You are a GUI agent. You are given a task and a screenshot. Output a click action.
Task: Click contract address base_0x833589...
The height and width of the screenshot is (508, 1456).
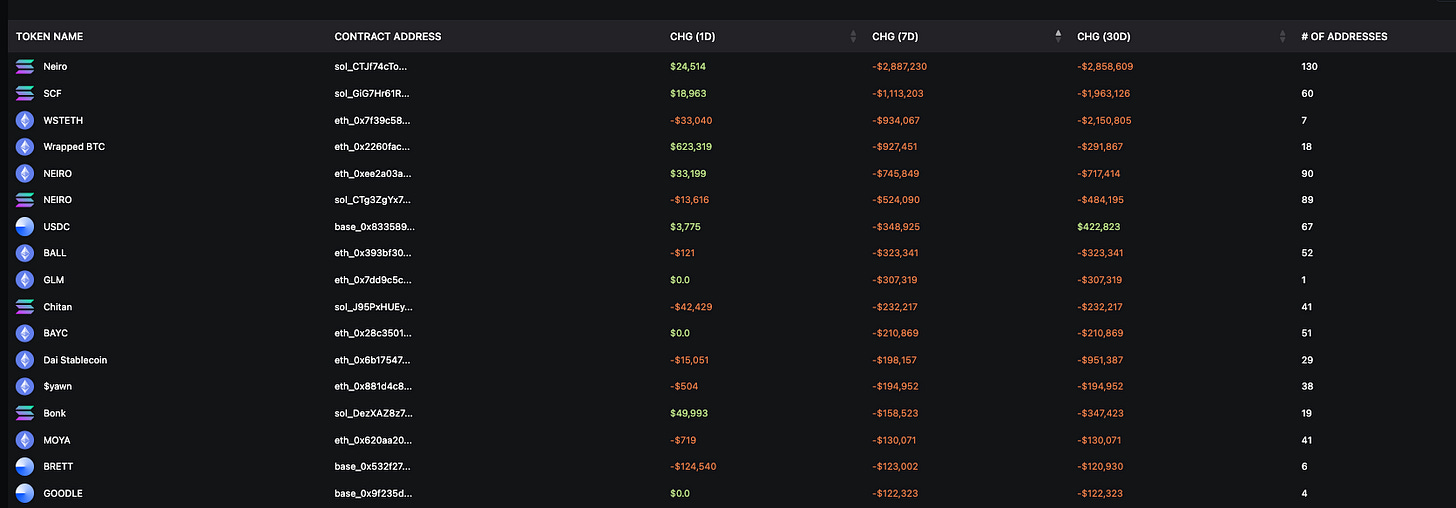(x=374, y=227)
